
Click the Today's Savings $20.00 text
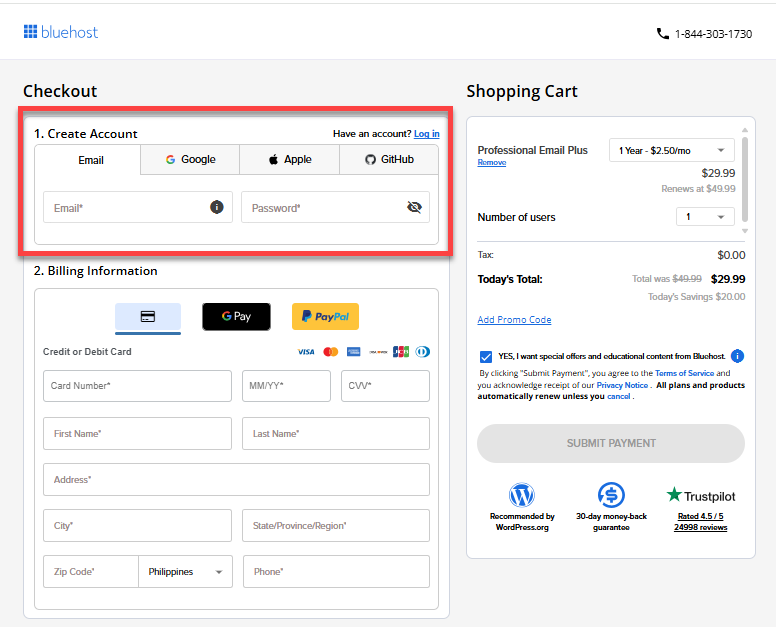(x=696, y=296)
